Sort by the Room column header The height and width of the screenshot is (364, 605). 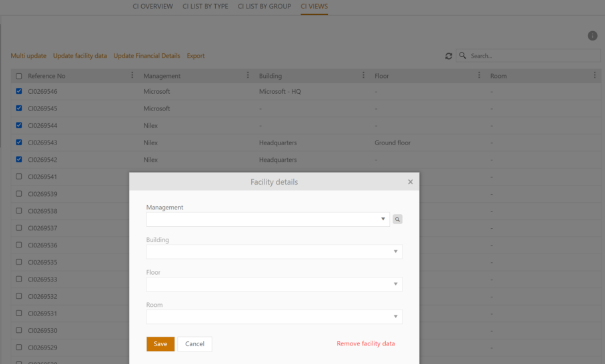pyautogui.click(x=499, y=76)
